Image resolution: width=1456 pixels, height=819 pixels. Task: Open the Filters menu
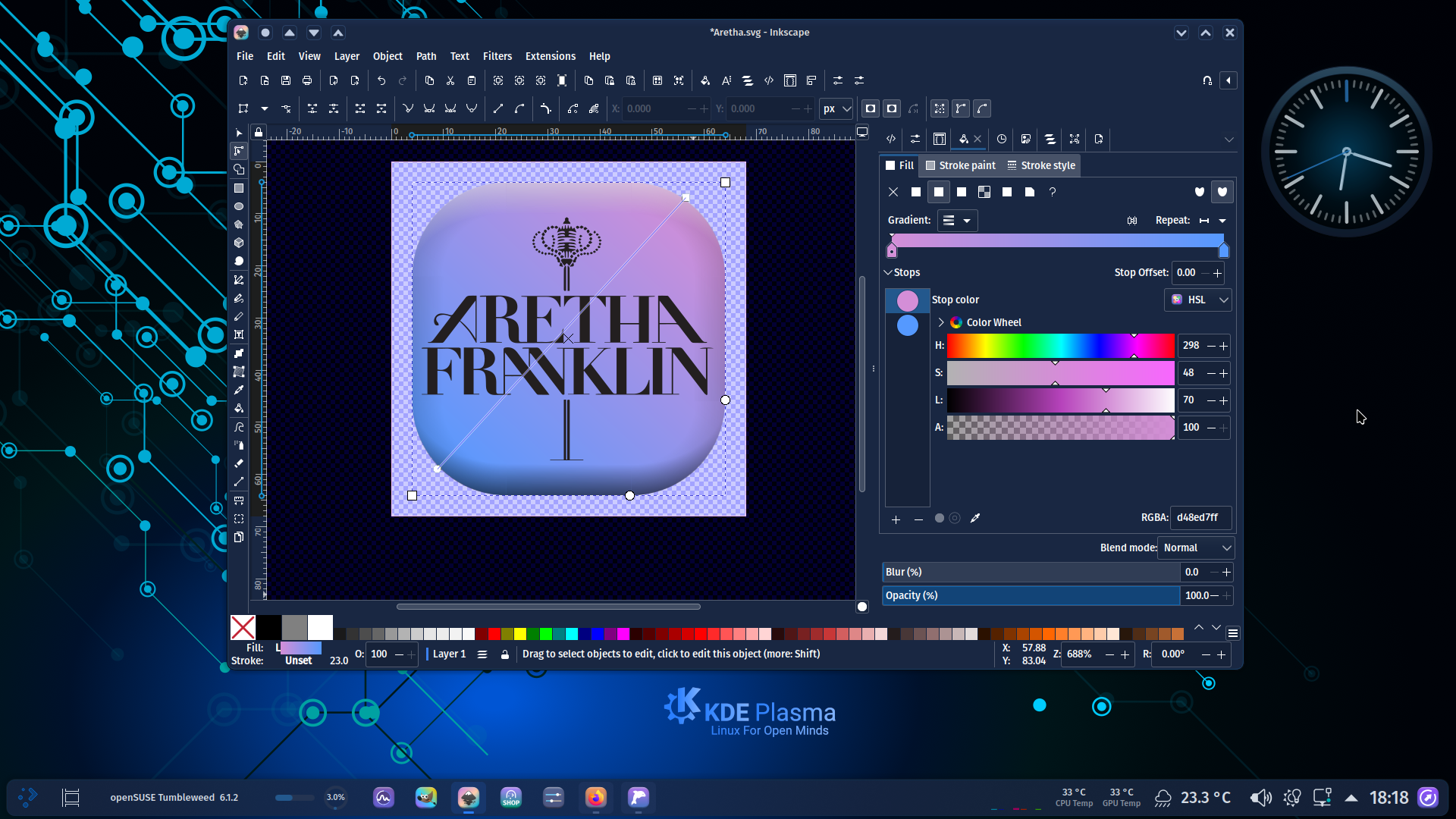(497, 56)
